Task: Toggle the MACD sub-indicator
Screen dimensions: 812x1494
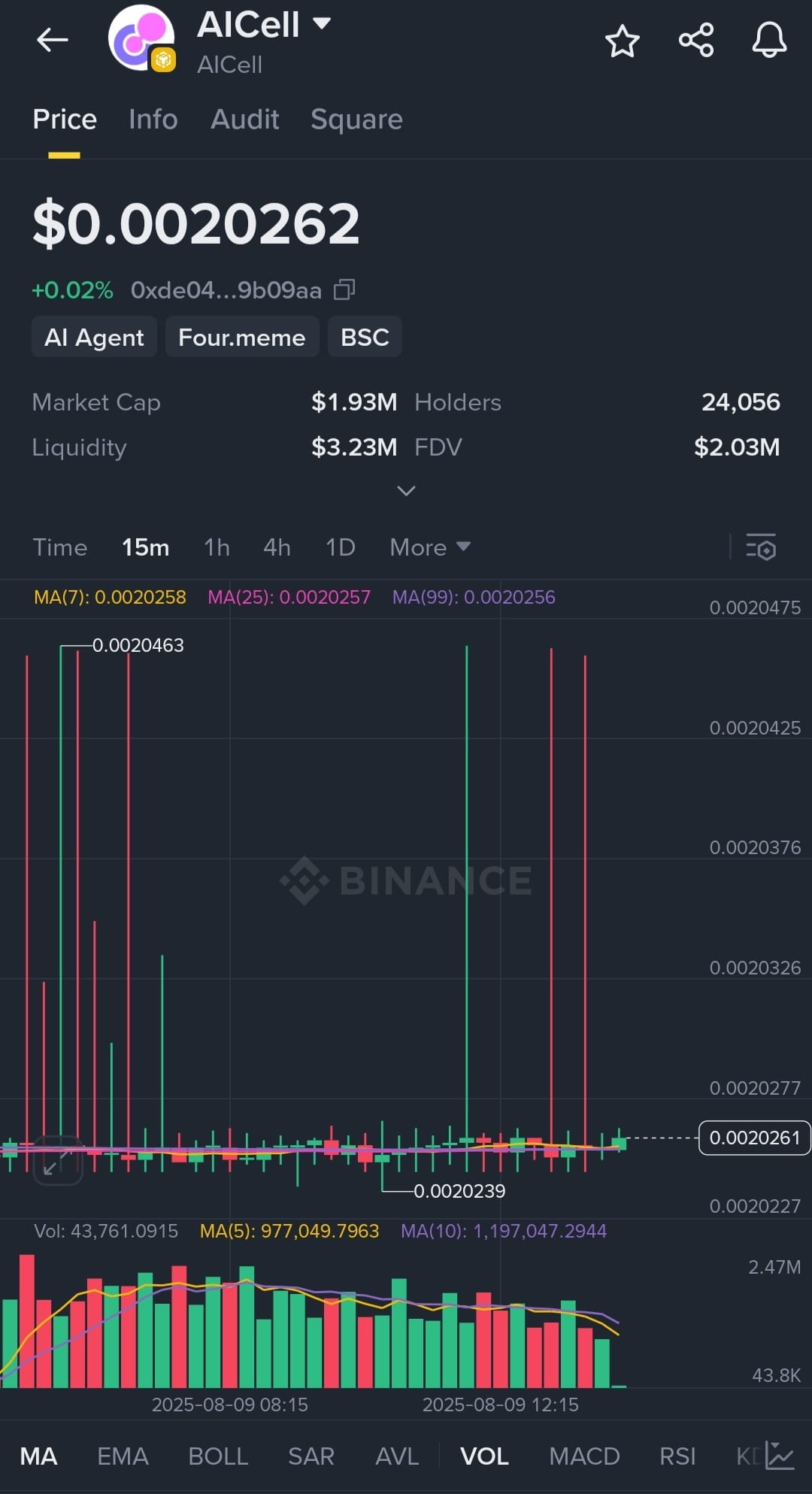Action: 584,1456
